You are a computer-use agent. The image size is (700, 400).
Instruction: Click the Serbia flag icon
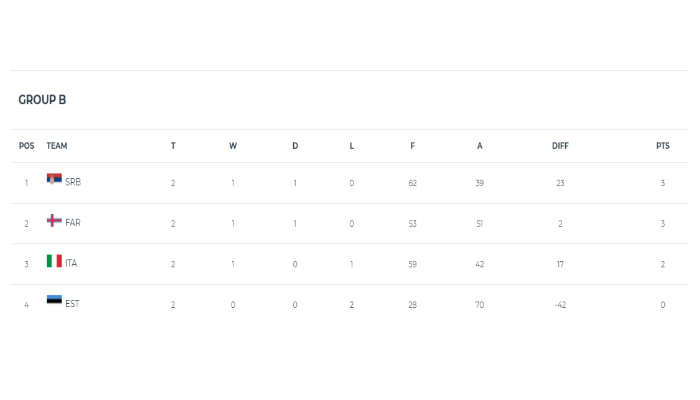tap(54, 180)
